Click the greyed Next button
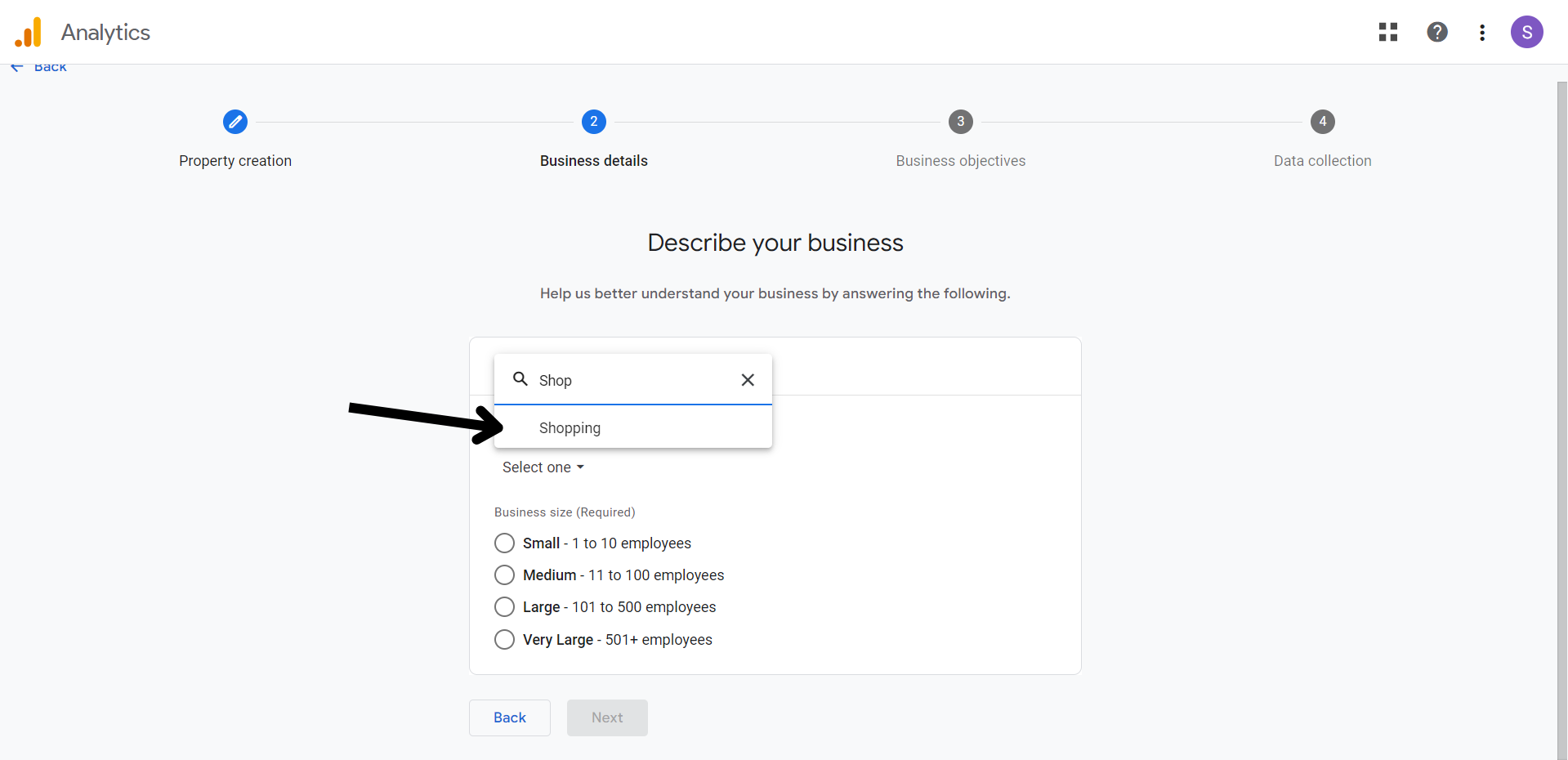The height and width of the screenshot is (760, 1568). coord(607,718)
